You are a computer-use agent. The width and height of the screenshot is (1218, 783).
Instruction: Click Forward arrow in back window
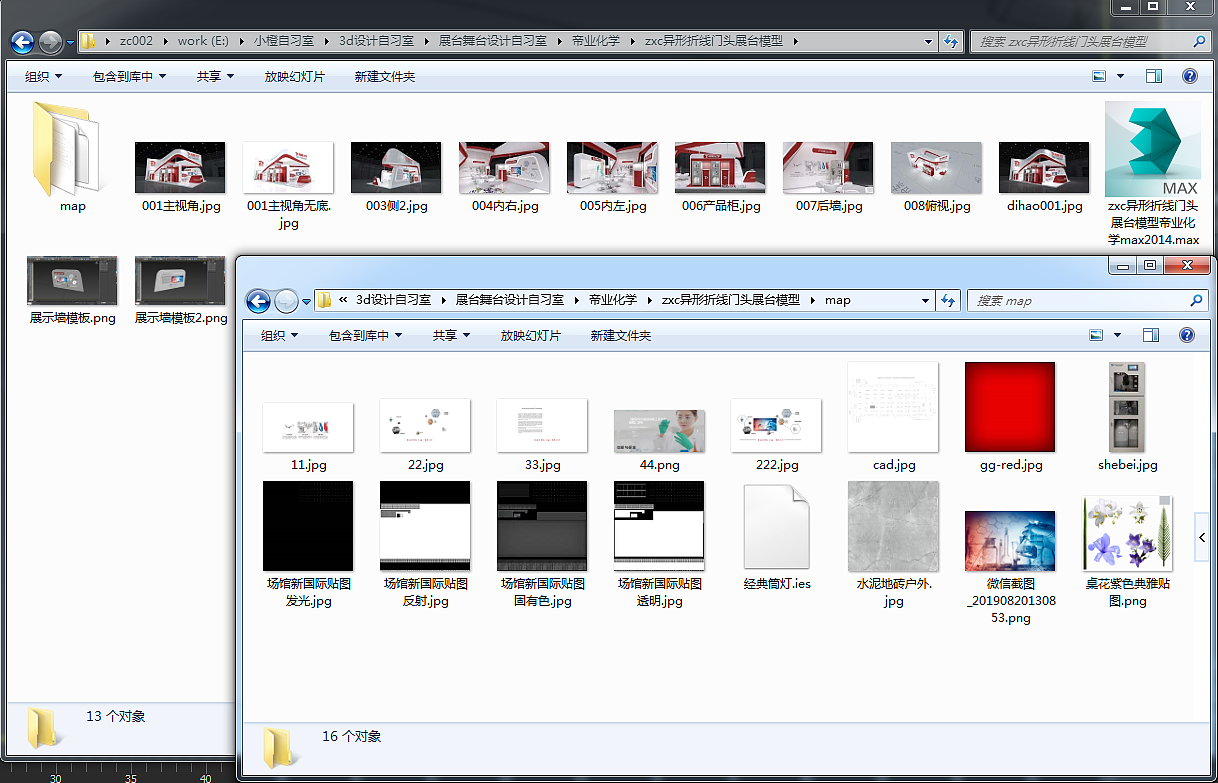50,42
